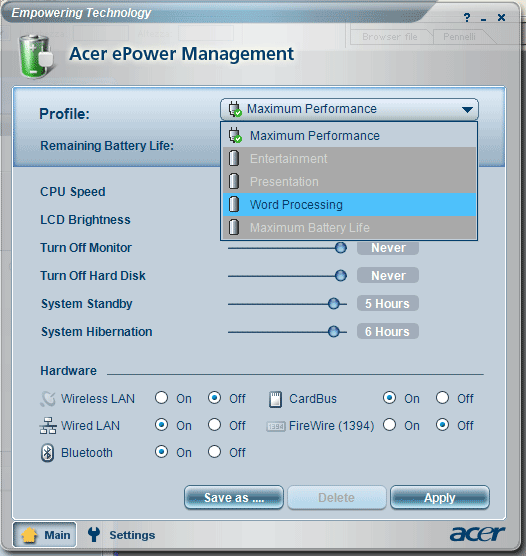Click the battery icon beside Maximum Battery Life

(x=234, y=227)
